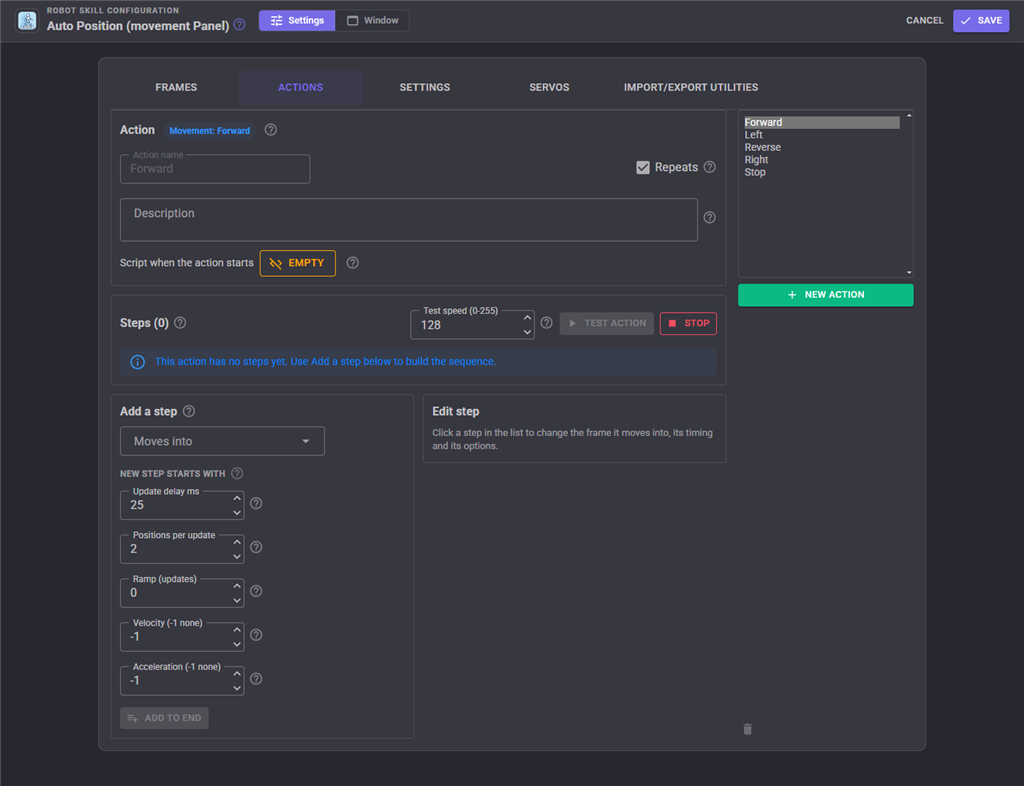Click actions list scrollbar up arrow
This screenshot has height=786, width=1024.
[908, 116]
